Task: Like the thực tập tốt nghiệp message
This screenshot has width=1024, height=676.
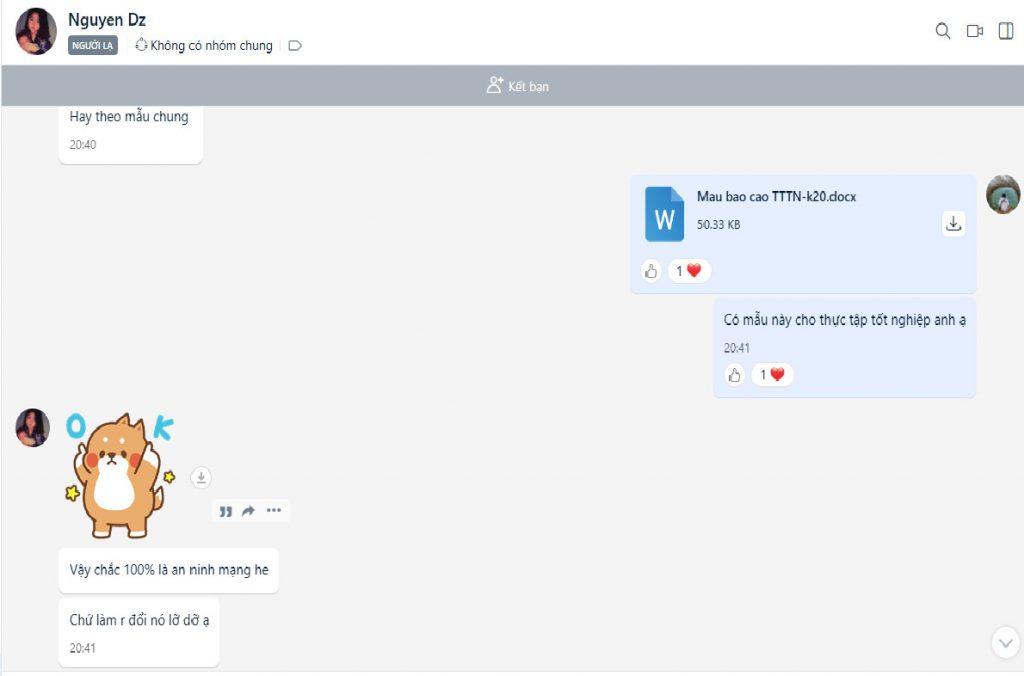Action: (735, 375)
